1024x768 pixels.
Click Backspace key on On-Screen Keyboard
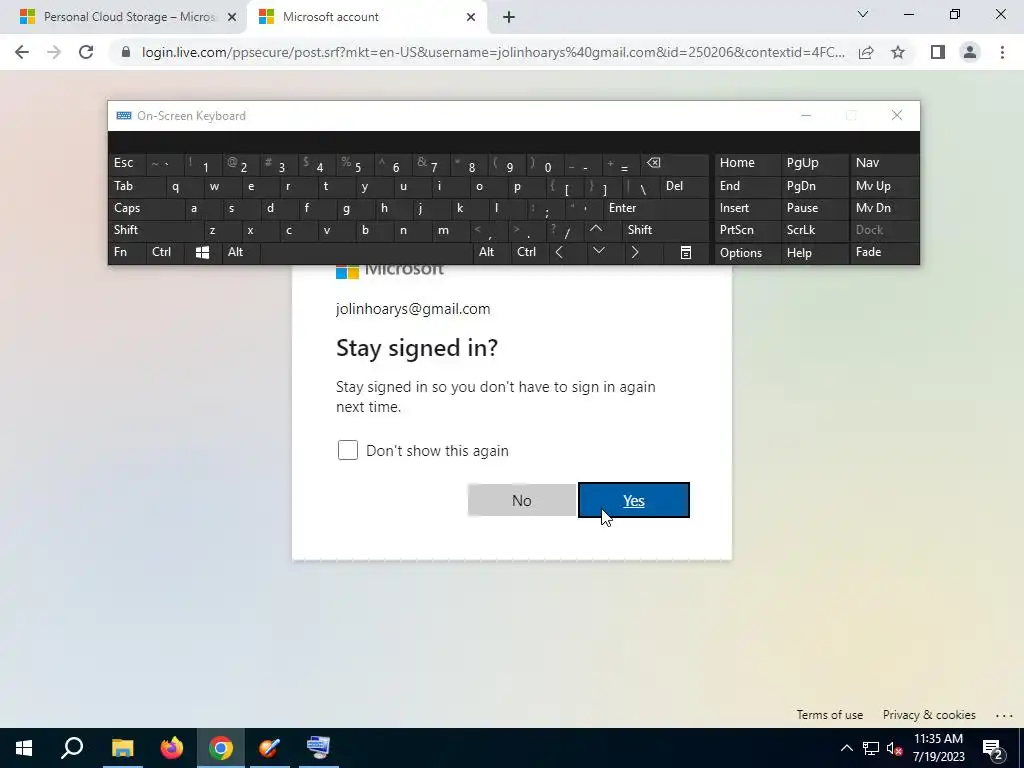point(675,164)
